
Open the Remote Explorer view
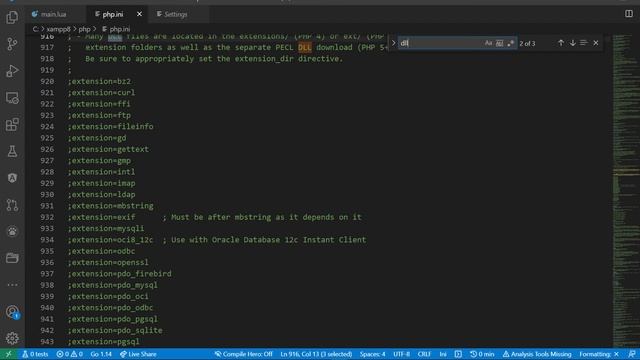coord(12,98)
